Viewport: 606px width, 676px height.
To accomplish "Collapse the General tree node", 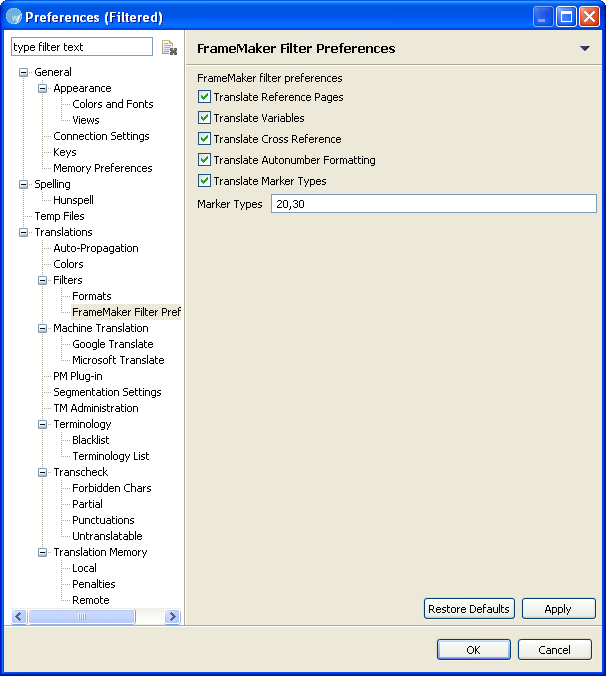I will 24,72.
